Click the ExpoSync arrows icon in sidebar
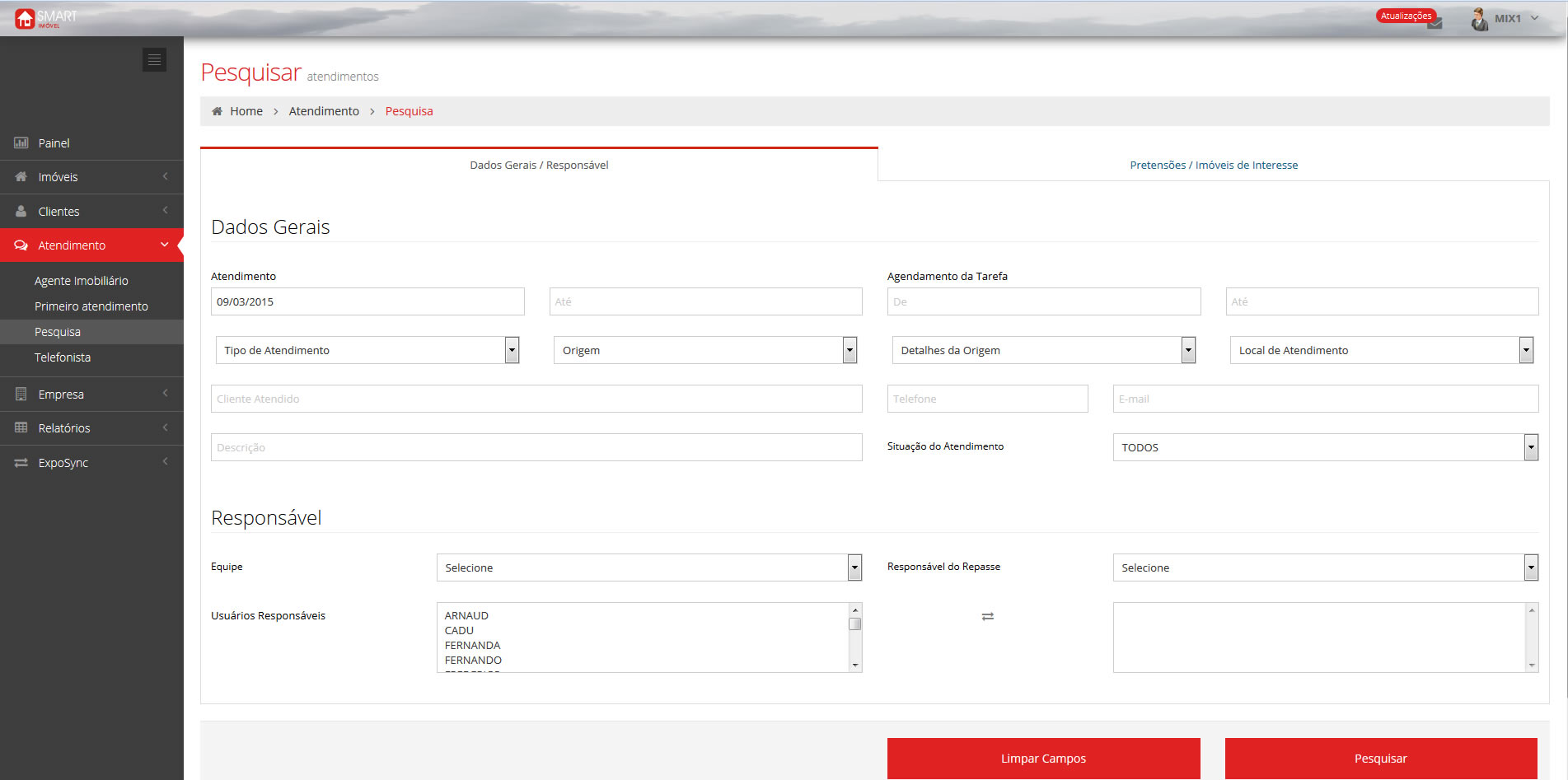 21,463
